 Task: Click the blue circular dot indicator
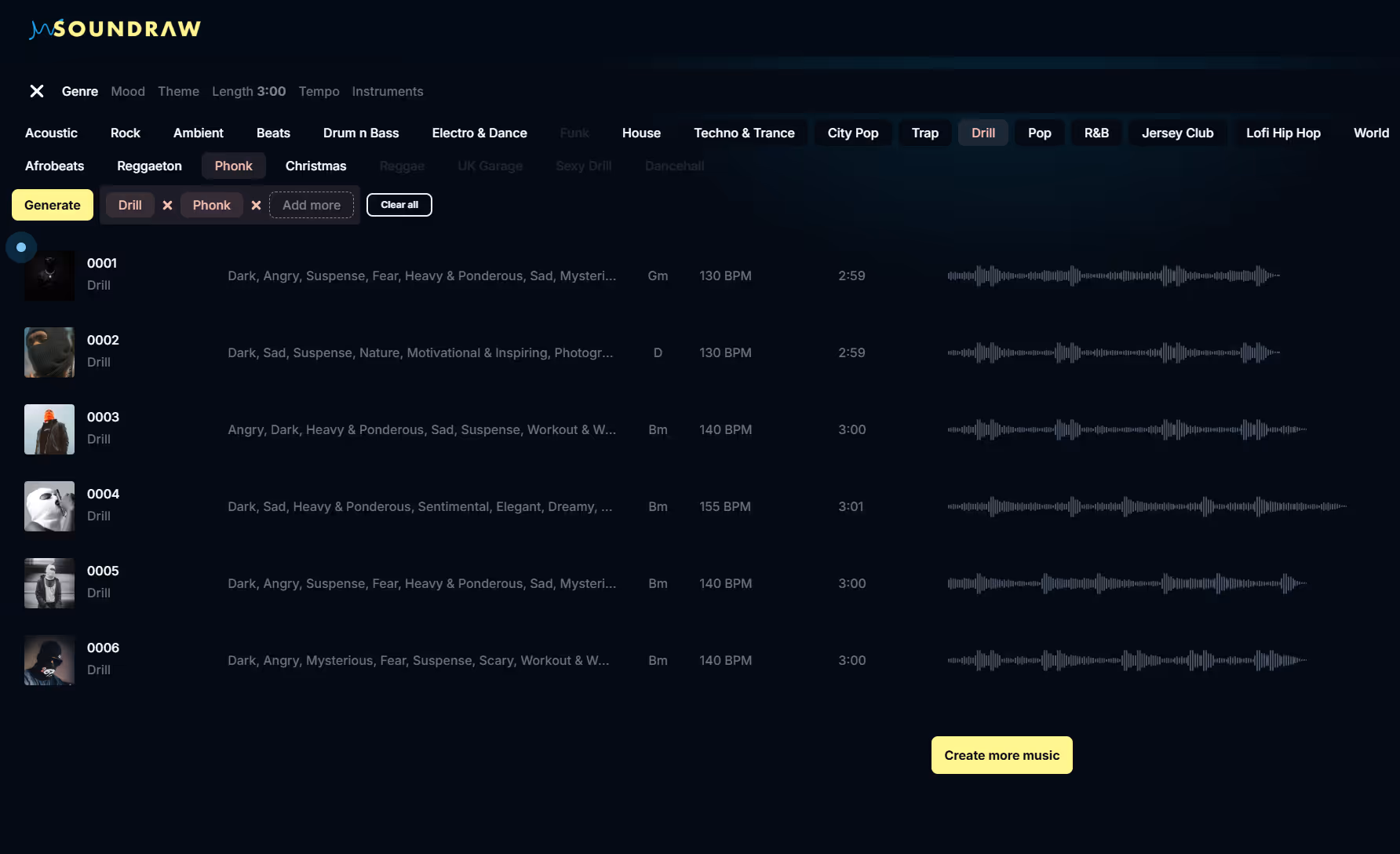pos(21,247)
